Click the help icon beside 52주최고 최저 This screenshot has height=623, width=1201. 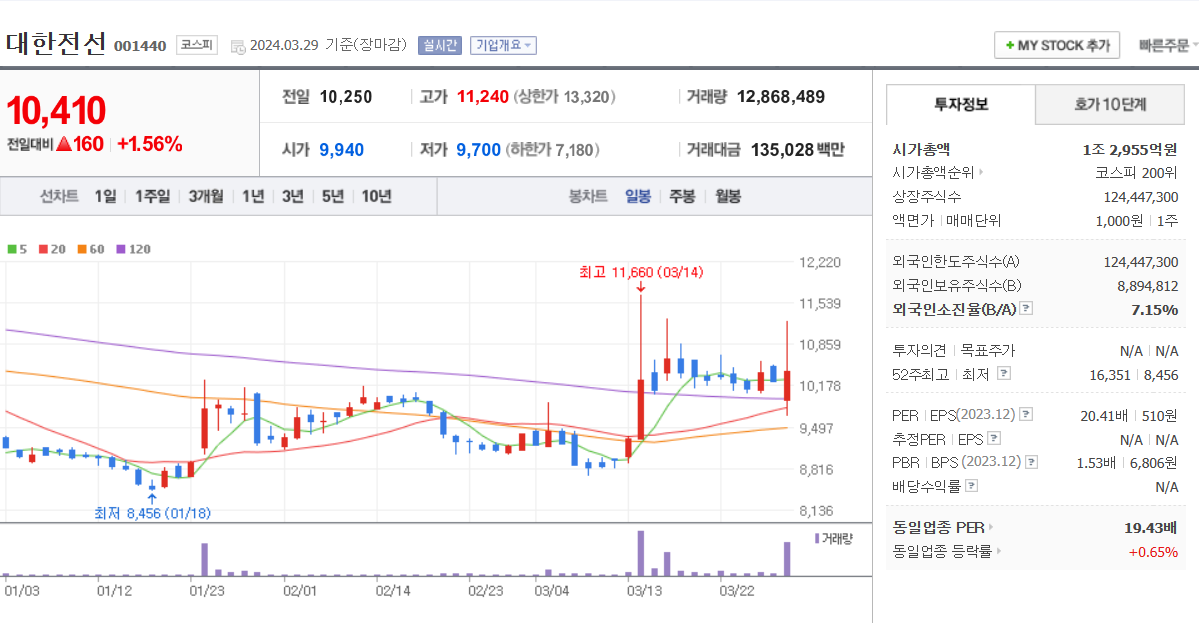tap(1004, 373)
